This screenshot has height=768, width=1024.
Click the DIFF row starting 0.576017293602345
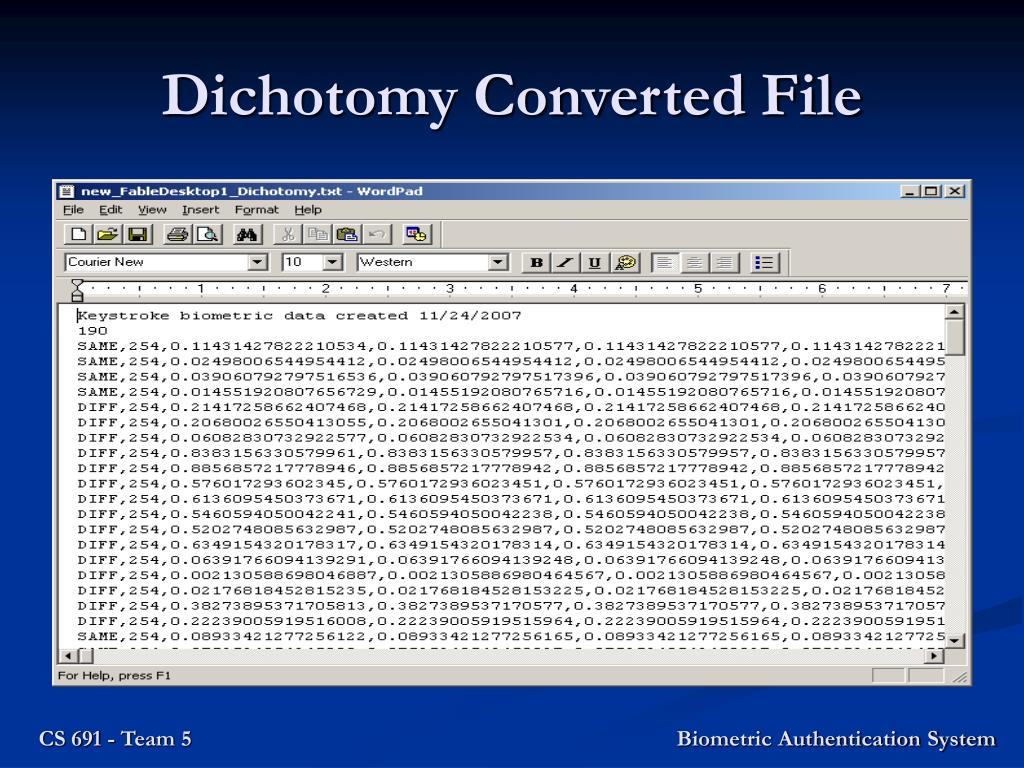(x=511, y=483)
